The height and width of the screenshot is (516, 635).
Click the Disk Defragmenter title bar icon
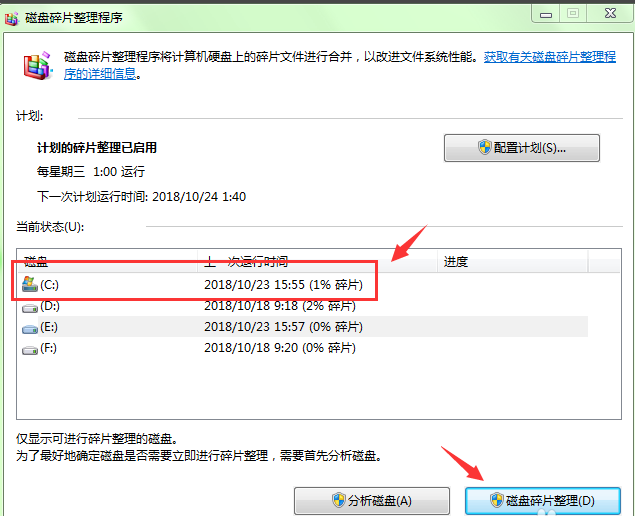(11, 18)
